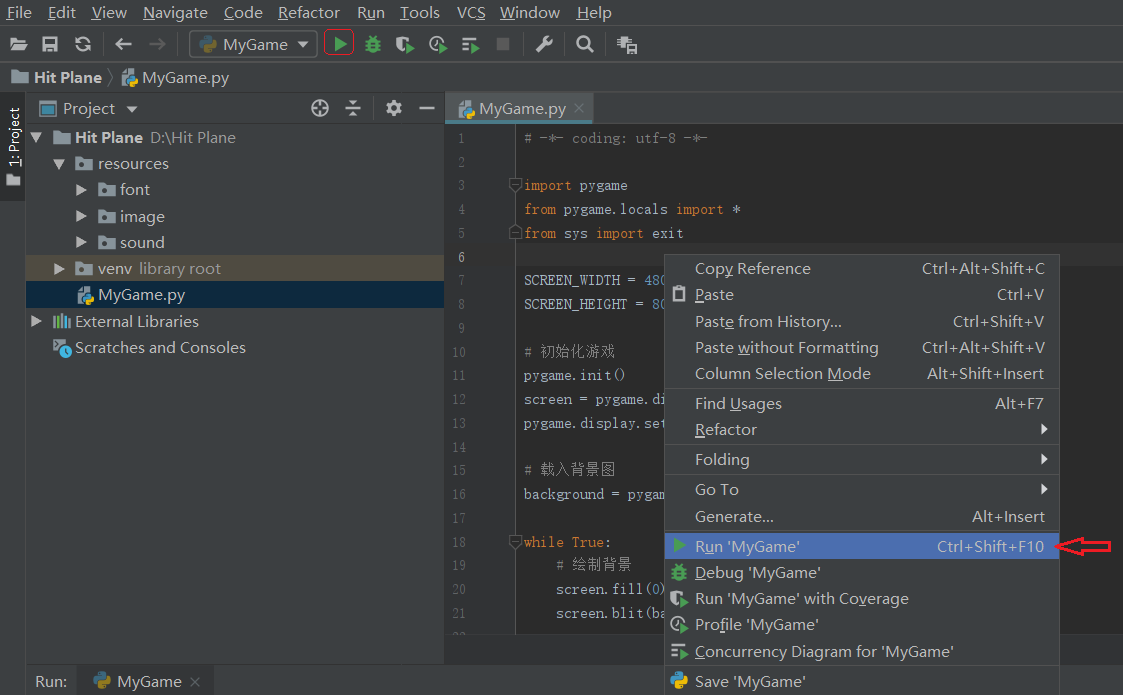Open settings wrench icon in toolbar

[544, 44]
